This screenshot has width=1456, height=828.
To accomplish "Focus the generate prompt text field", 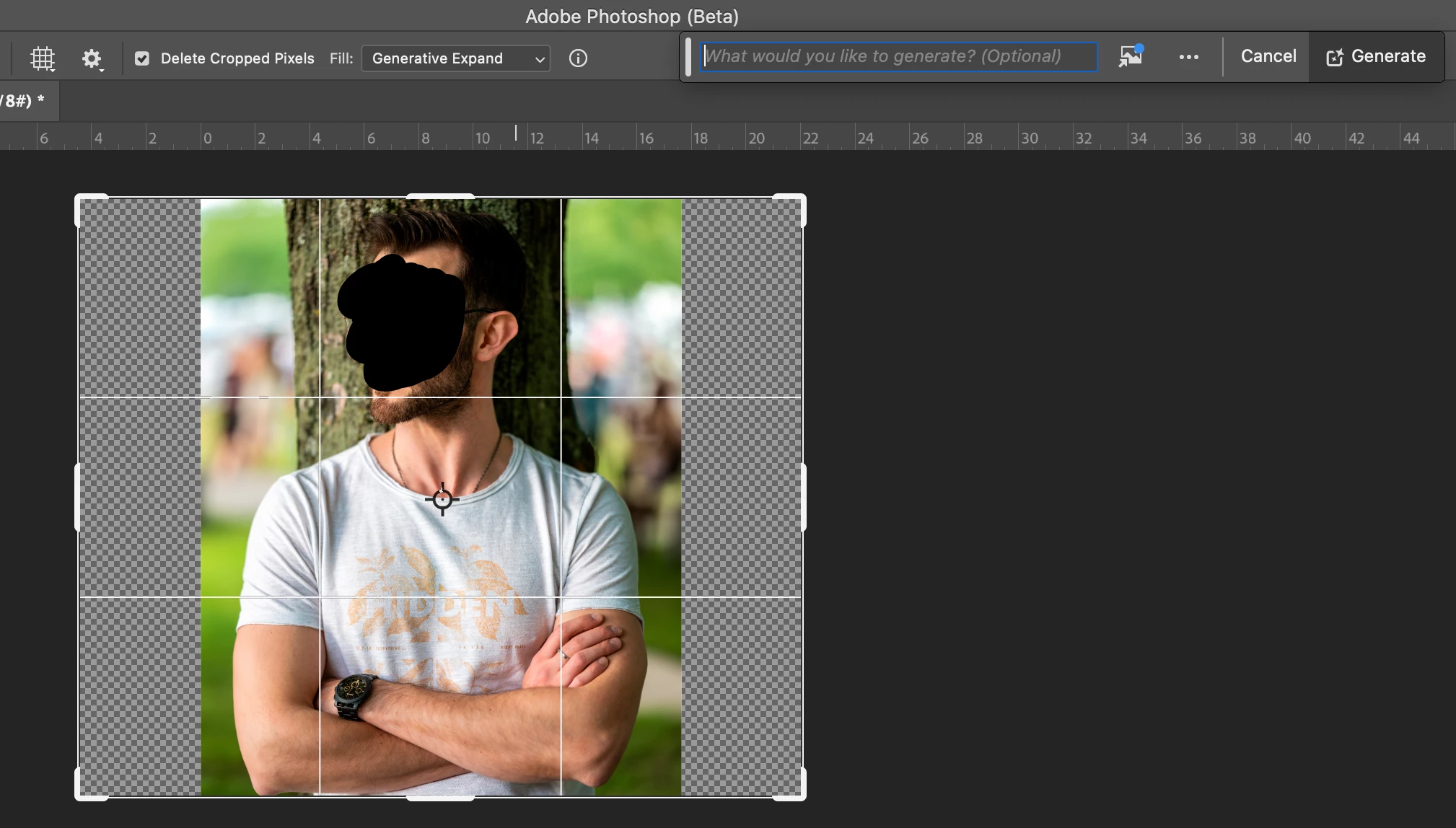I will click(898, 56).
